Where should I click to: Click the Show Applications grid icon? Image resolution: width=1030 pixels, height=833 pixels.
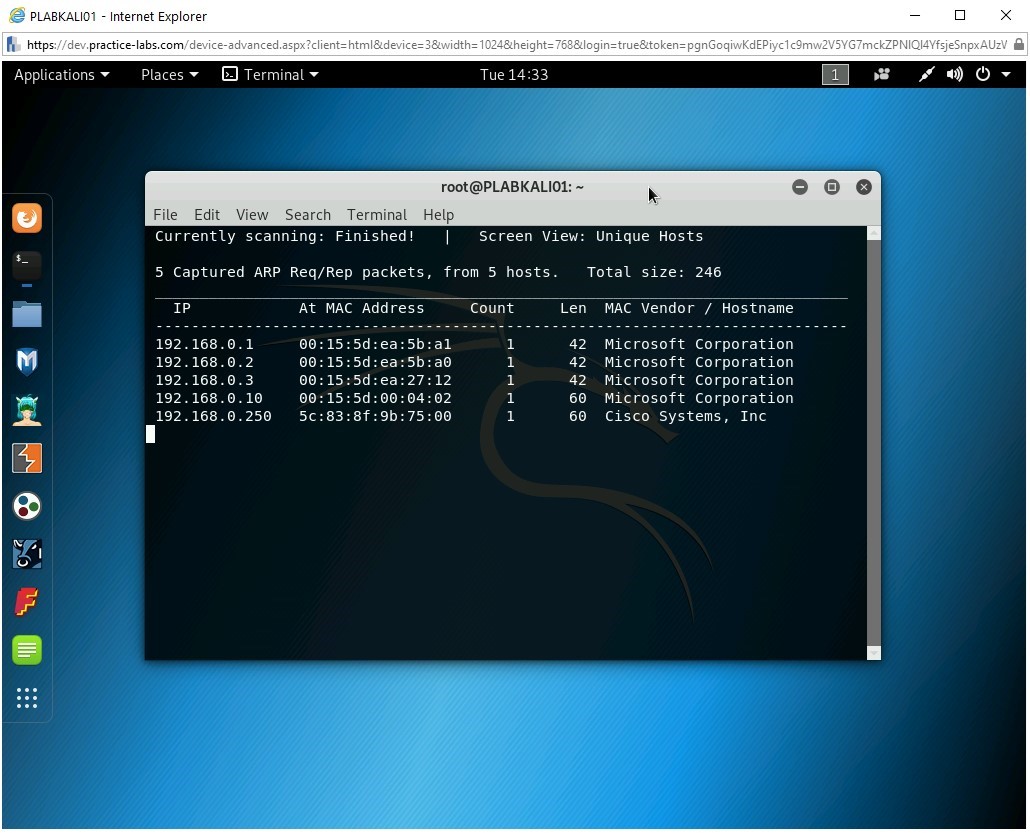(27, 698)
